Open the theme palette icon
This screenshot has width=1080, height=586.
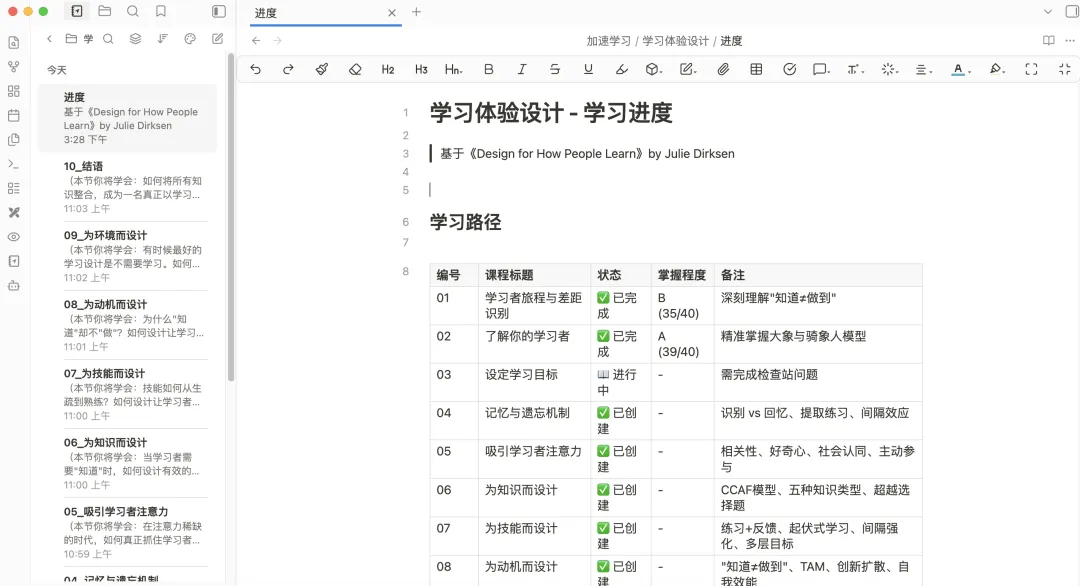point(190,39)
